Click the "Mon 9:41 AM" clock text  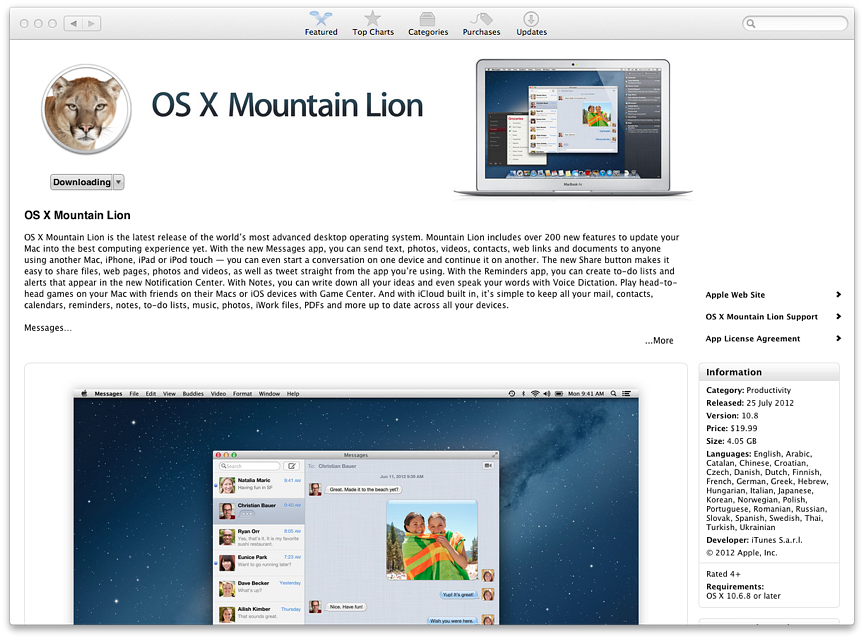[586, 394]
